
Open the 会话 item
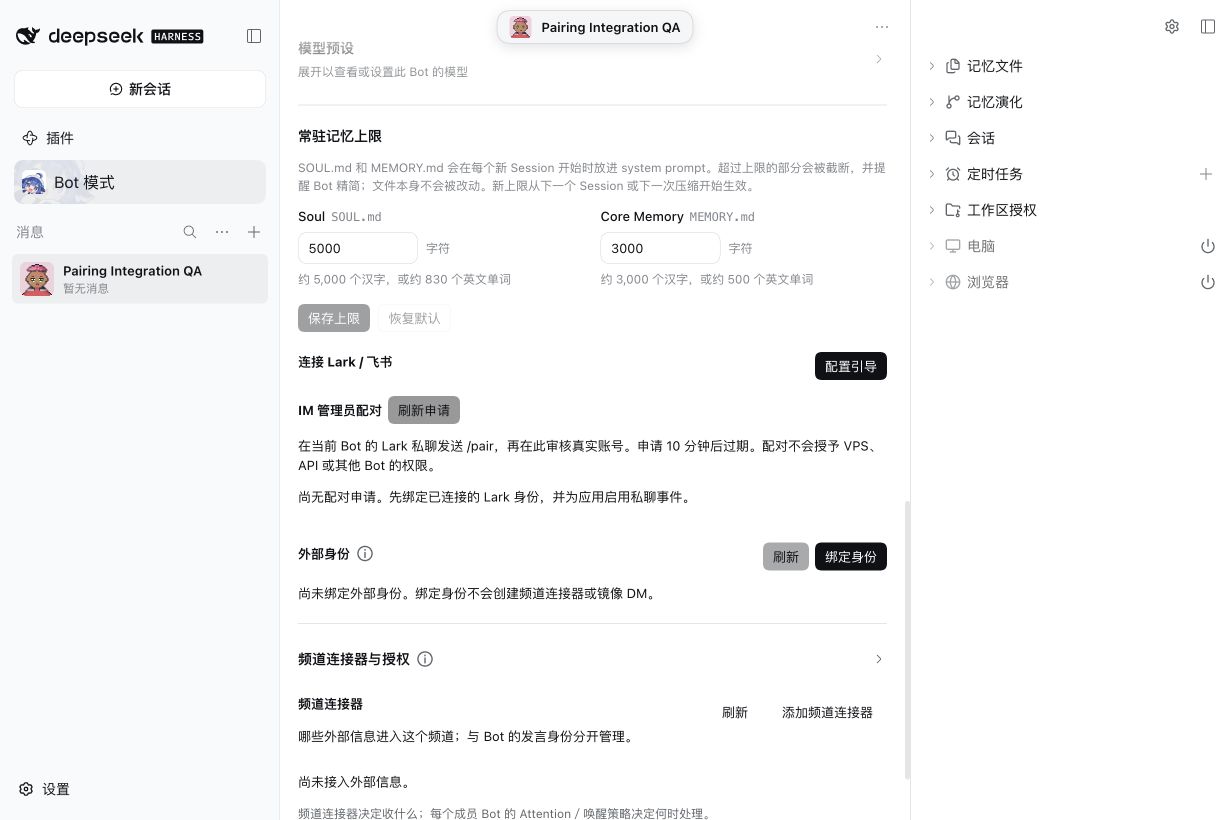coord(971,138)
